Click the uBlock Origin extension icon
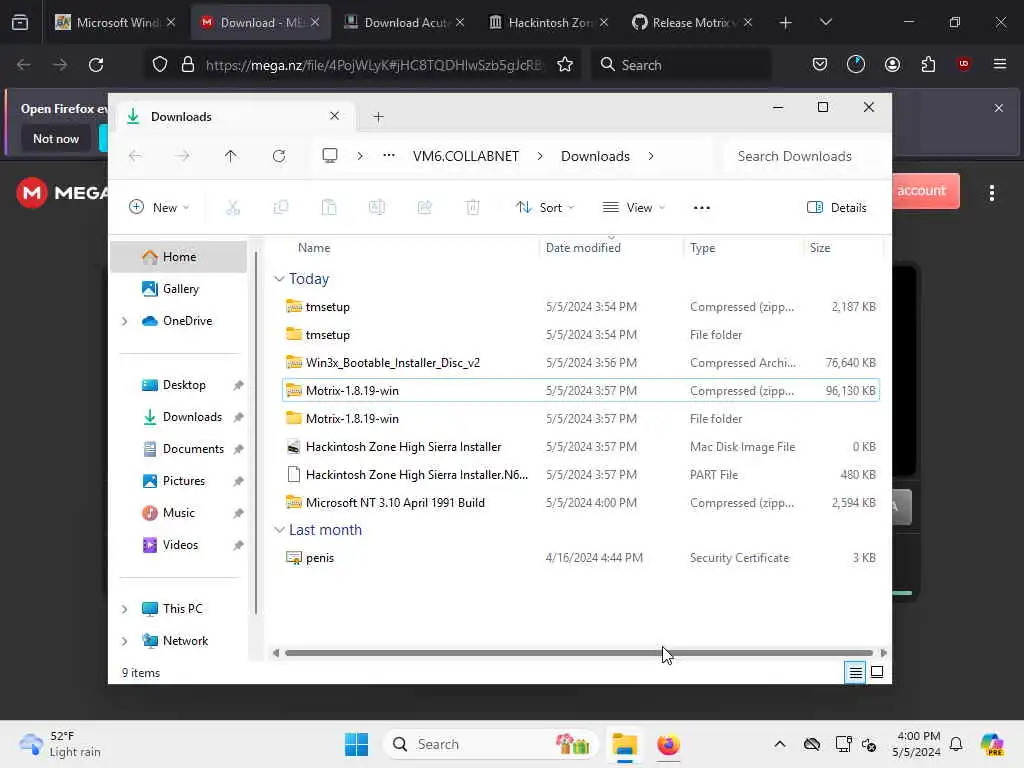The image size is (1024, 768). coord(963,64)
